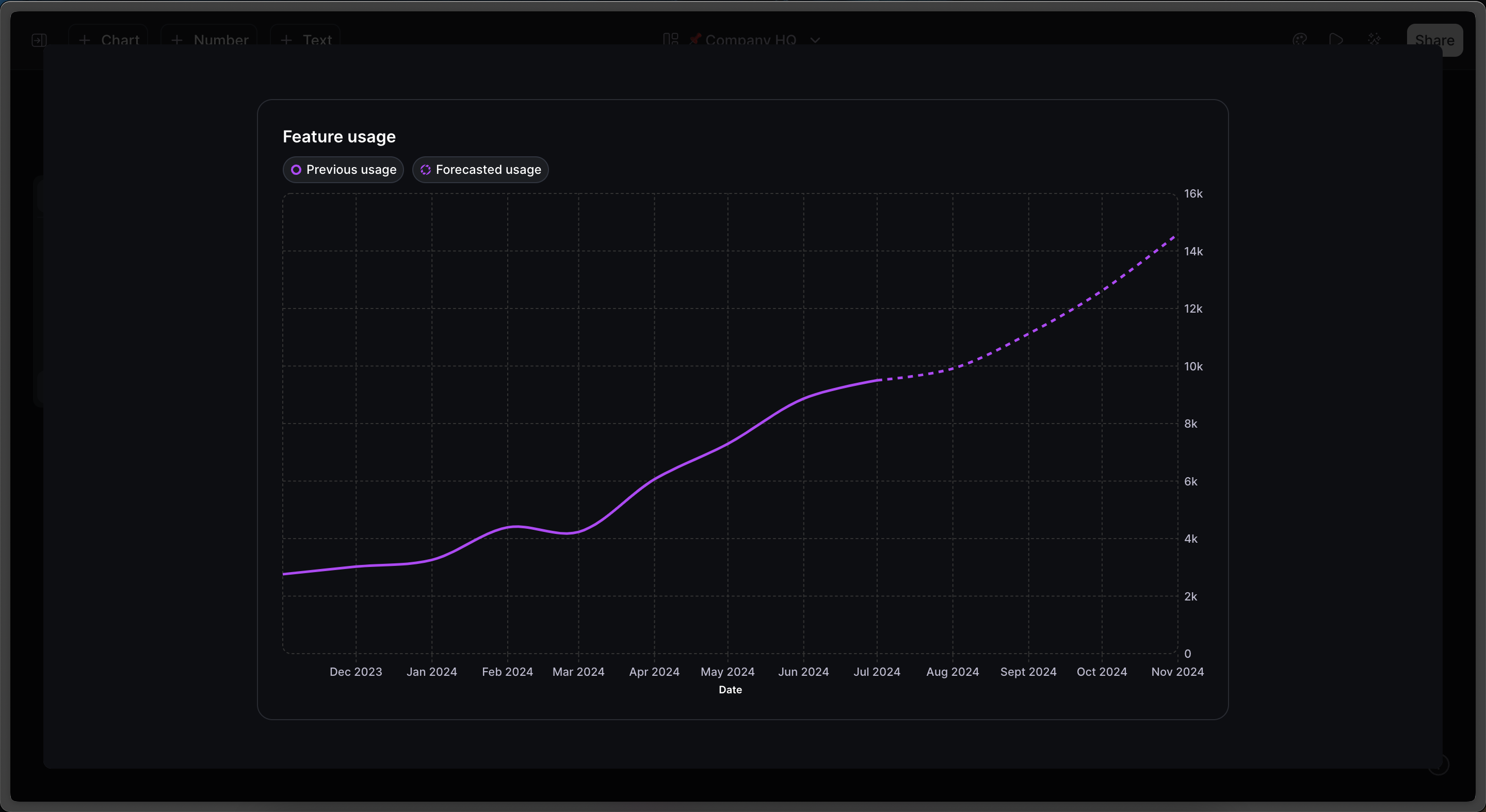Add a new Chart
Screen dimensions: 1486x812
click(x=109, y=40)
